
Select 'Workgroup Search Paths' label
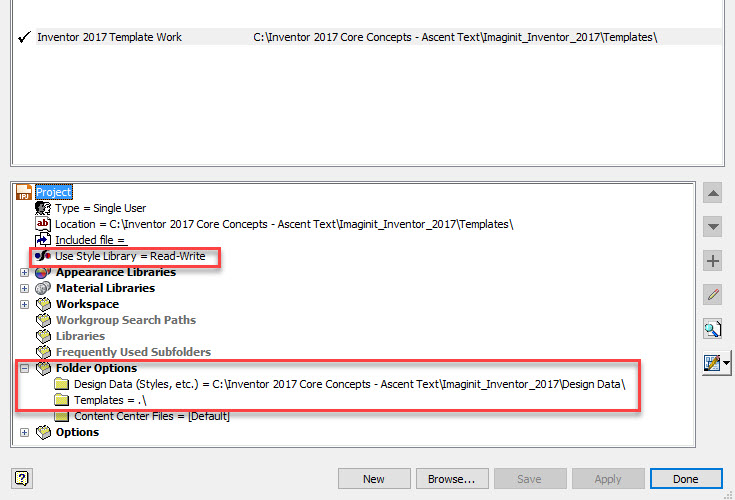pos(126,320)
